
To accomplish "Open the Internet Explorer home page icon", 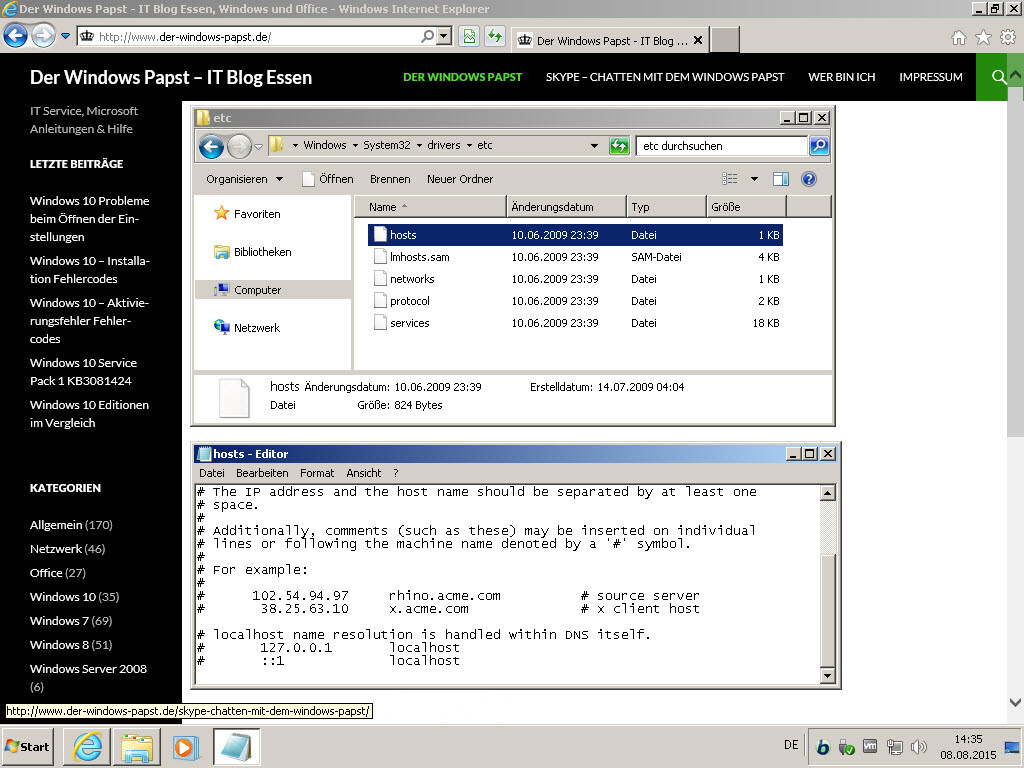I will tap(958, 38).
